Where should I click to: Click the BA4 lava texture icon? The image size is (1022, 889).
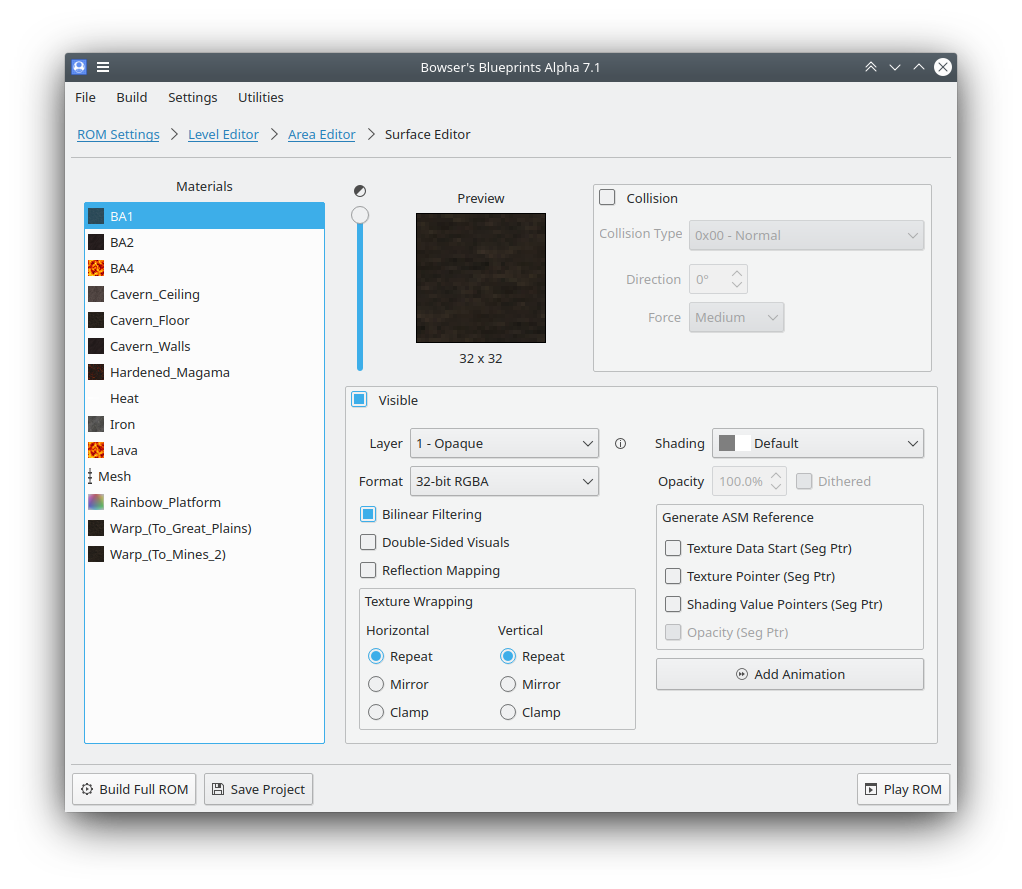point(96,269)
